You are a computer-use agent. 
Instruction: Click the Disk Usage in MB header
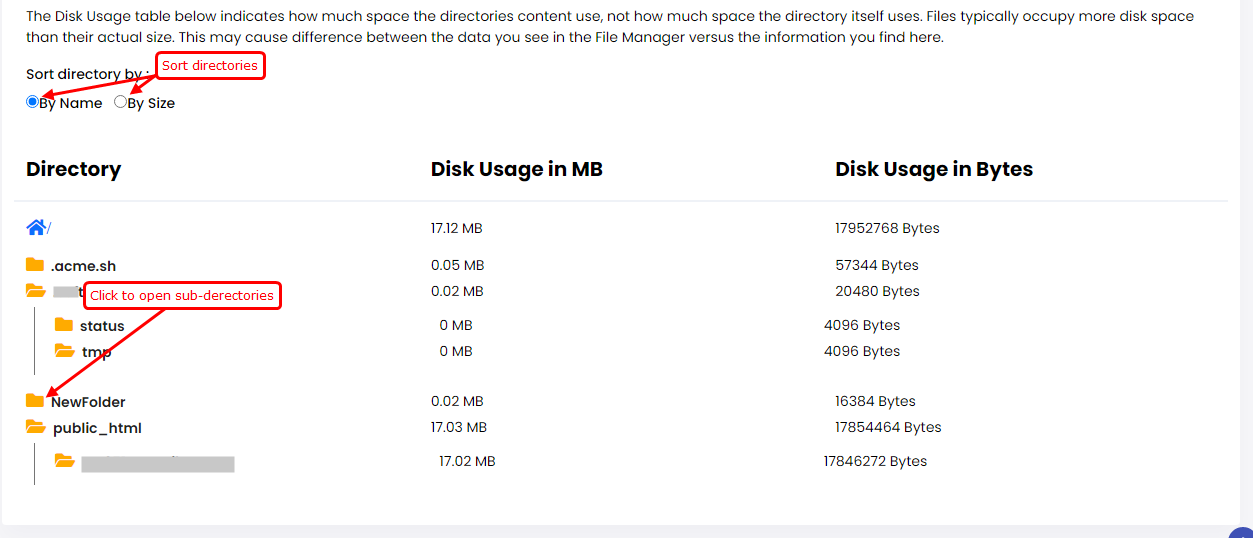[516, 169]
